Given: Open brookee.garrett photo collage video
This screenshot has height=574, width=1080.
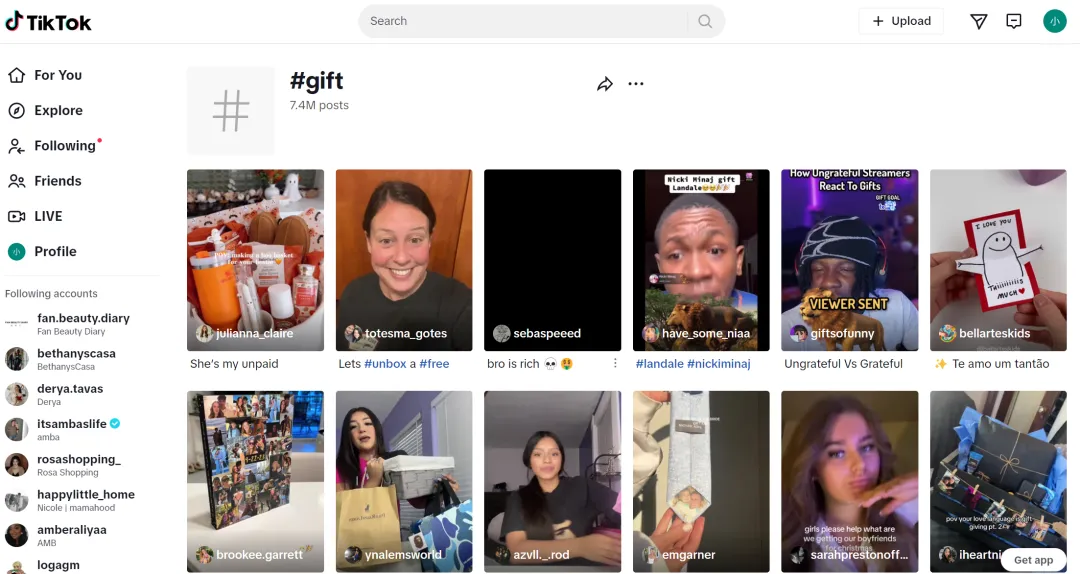Looking at the screenshot, I should [256, 482].
